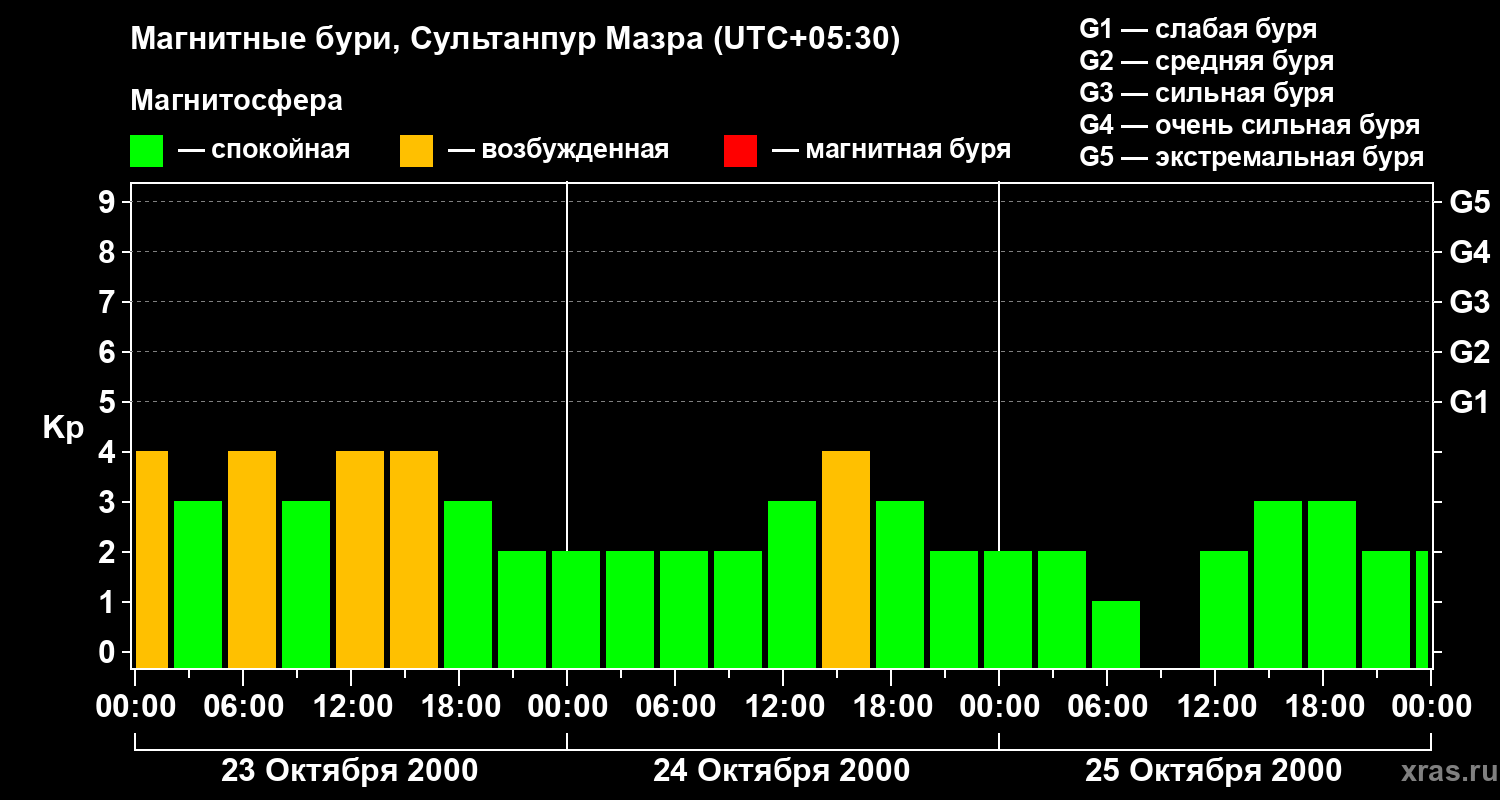Viewport: 1500px width, 800px height.
Task: Click the 06:00 time label under 25 Октября
Action: point(1107,706)
